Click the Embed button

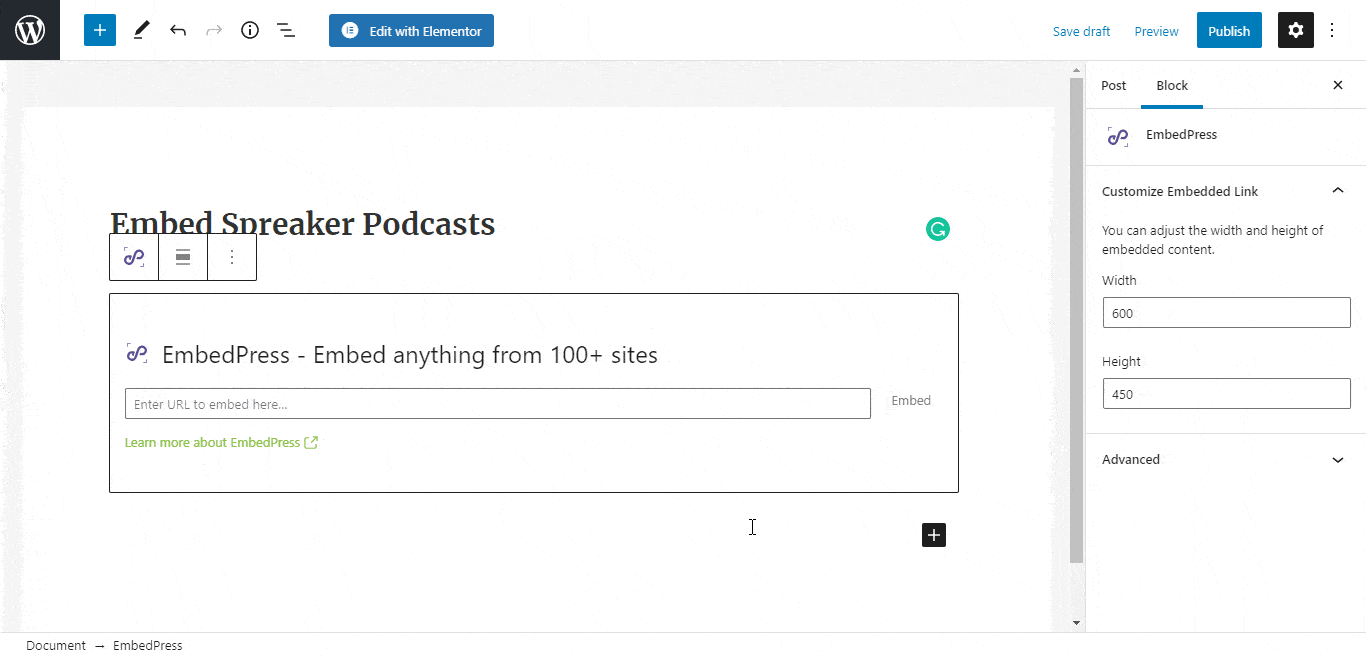911,401
